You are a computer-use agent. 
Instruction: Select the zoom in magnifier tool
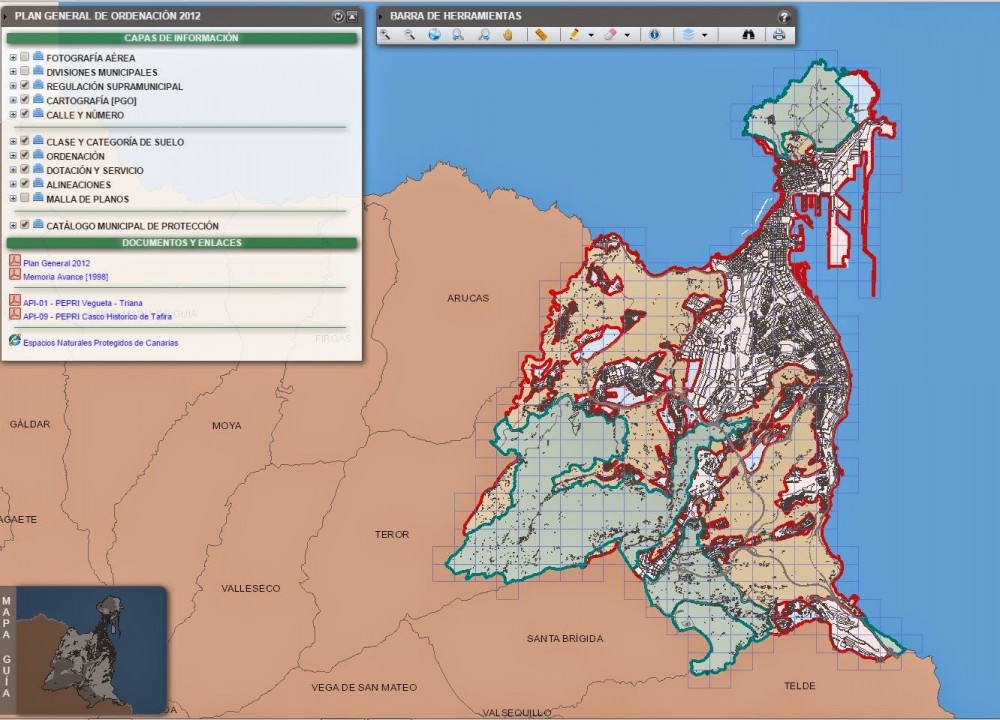385,34
